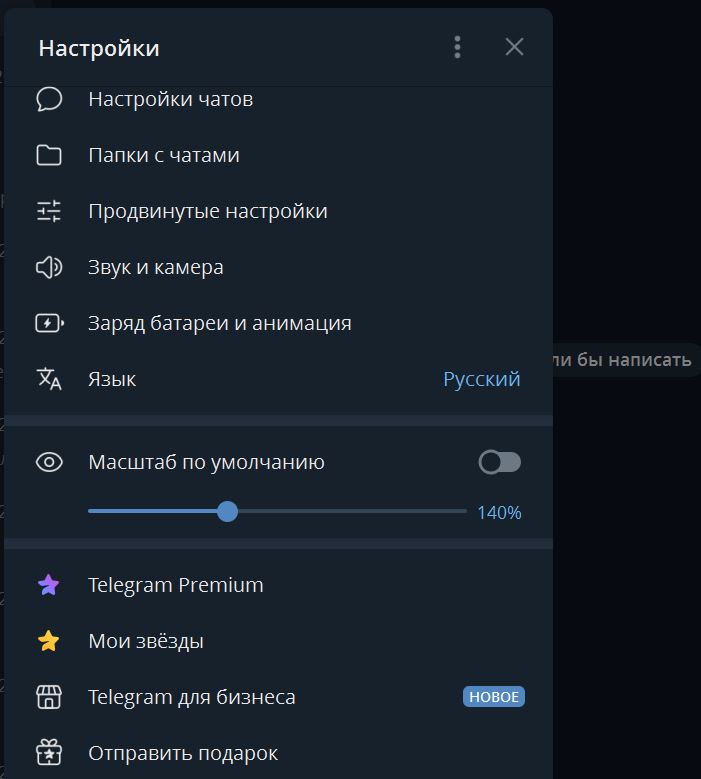Image resolution: width=701 pixels, height=779 pixels.
Task: Click the translate icon for language
Action: click(49, 379)
